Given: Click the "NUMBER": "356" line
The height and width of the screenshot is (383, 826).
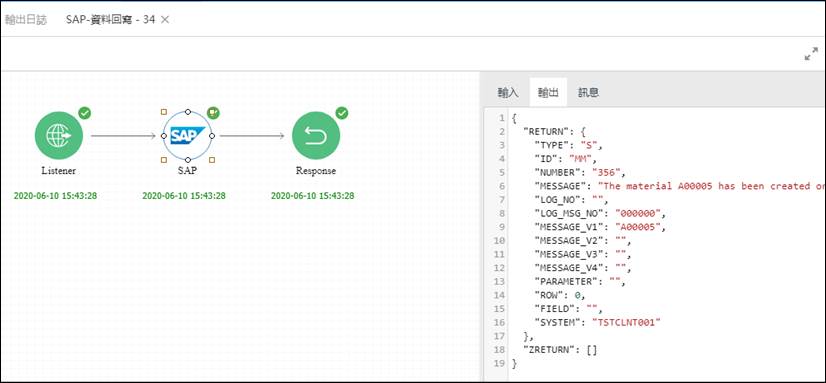Looking at the screenshot, I should [581, 172].
